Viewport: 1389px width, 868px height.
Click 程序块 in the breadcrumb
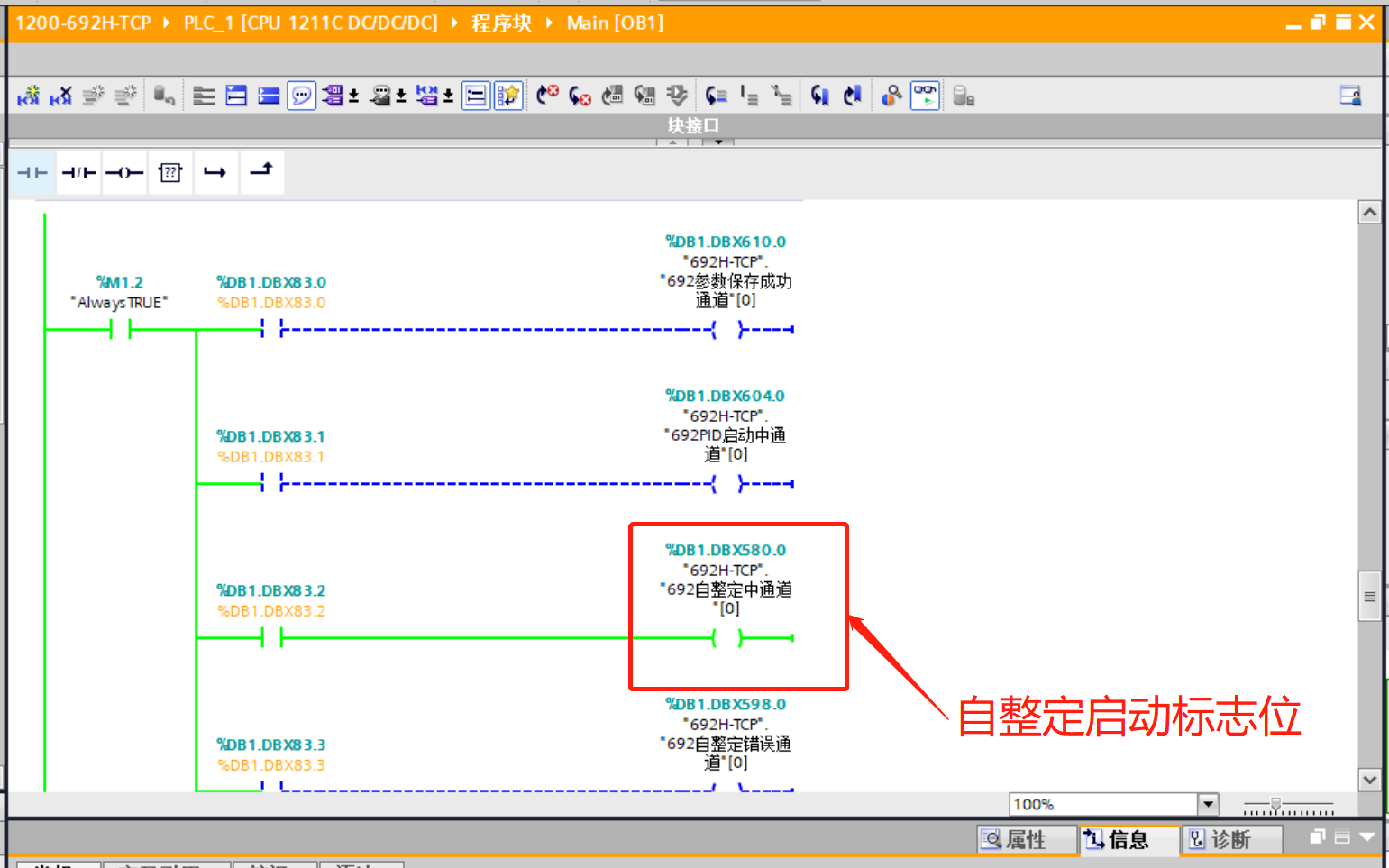pyautogui.click(x=501, y=23)
